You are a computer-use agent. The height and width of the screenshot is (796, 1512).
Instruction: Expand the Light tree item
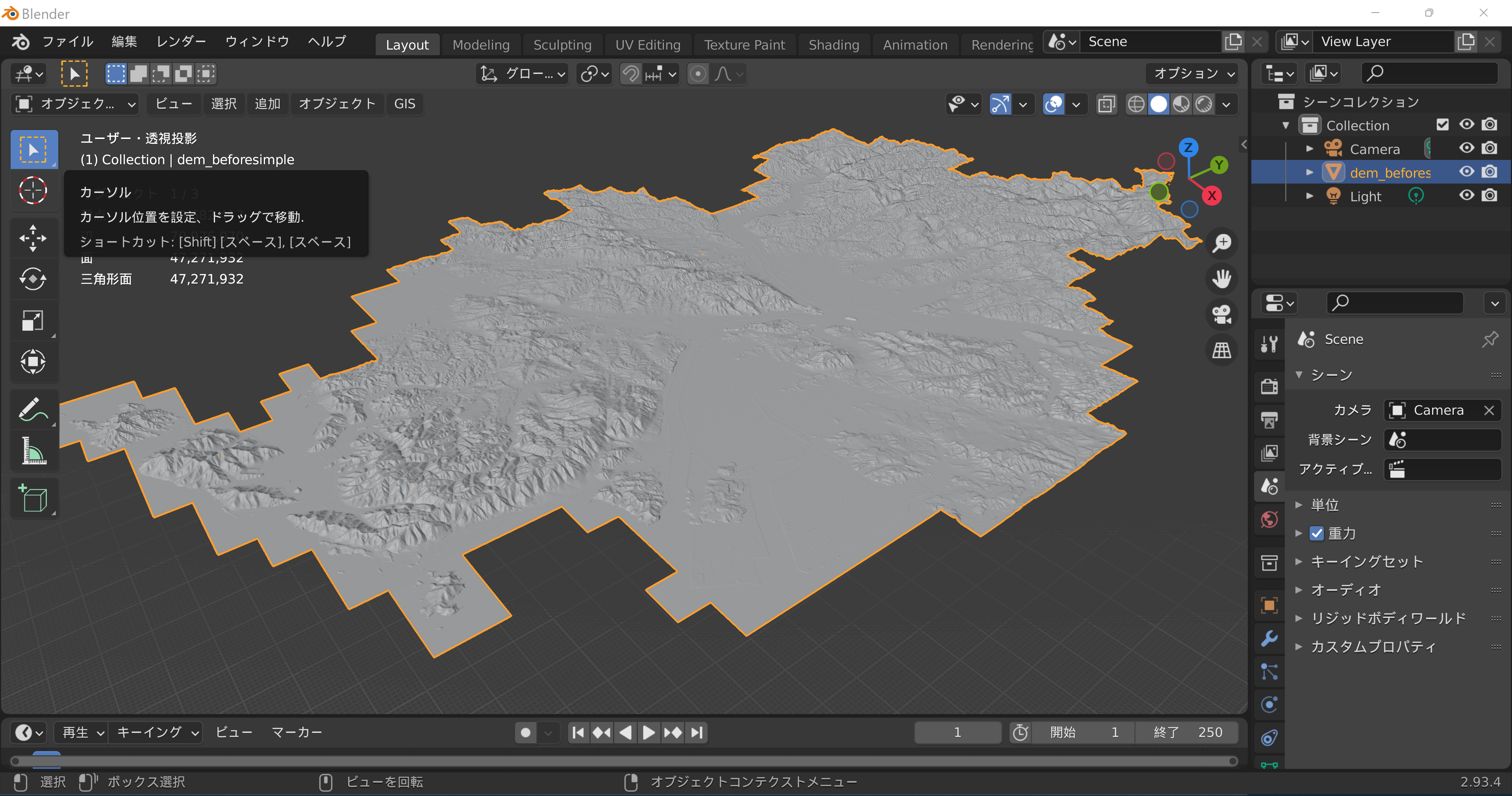coord(1310,196)
